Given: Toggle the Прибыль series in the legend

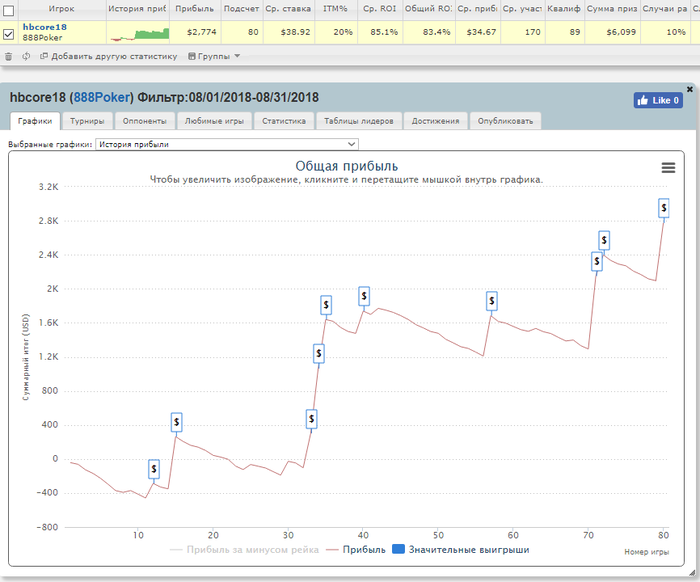Looking at the screenshot, I should (x=356, y=550).
